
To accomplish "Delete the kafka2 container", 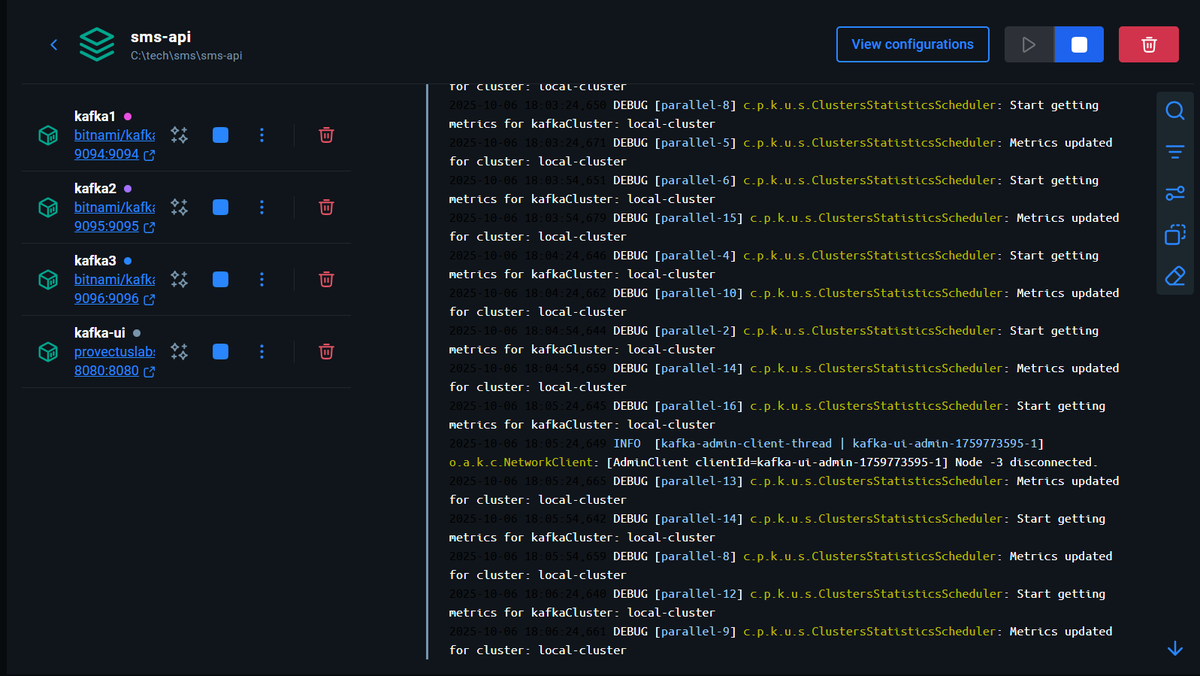I will [x=326, y=207].
